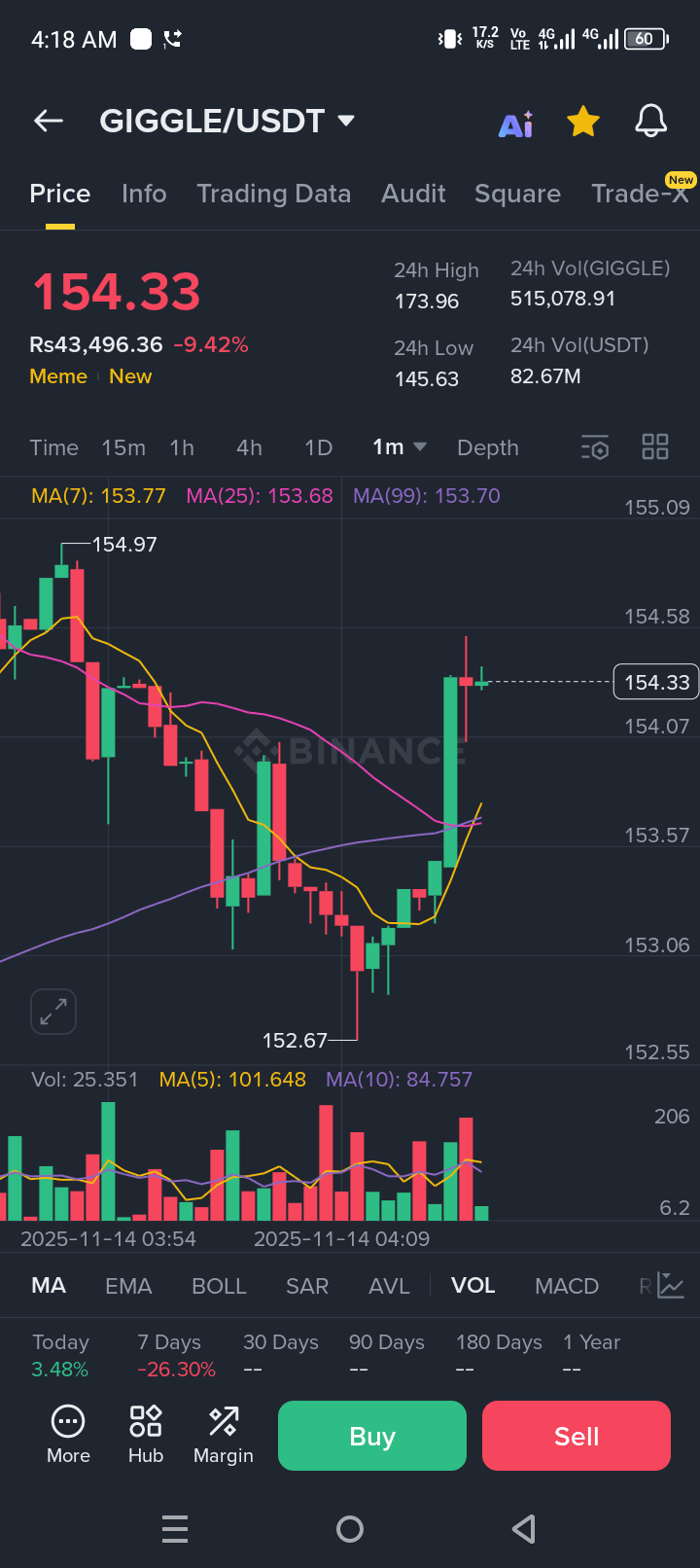Toggle the favorite star for GIGGLE/USDT

[583, 122]
